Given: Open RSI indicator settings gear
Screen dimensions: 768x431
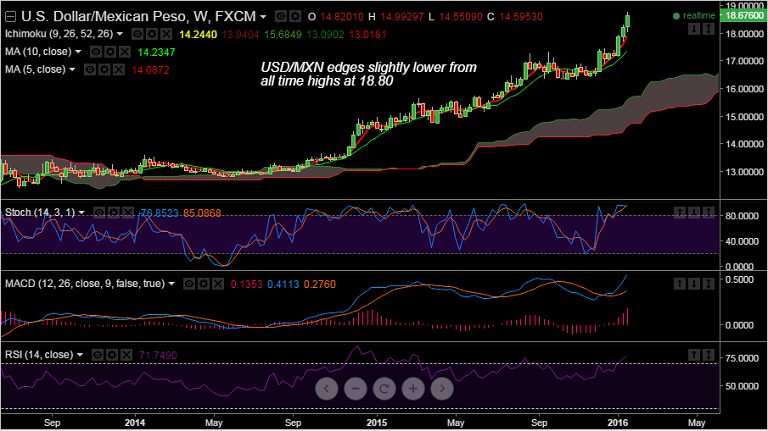Looking at the screenshot, I should (x=112, y=355).
